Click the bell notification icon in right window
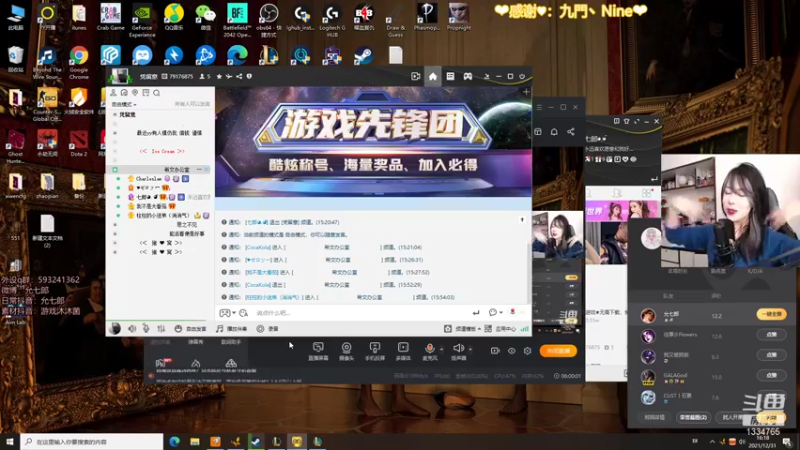Image resolution: width=800 pixels, height=450 pixels. 554,132
